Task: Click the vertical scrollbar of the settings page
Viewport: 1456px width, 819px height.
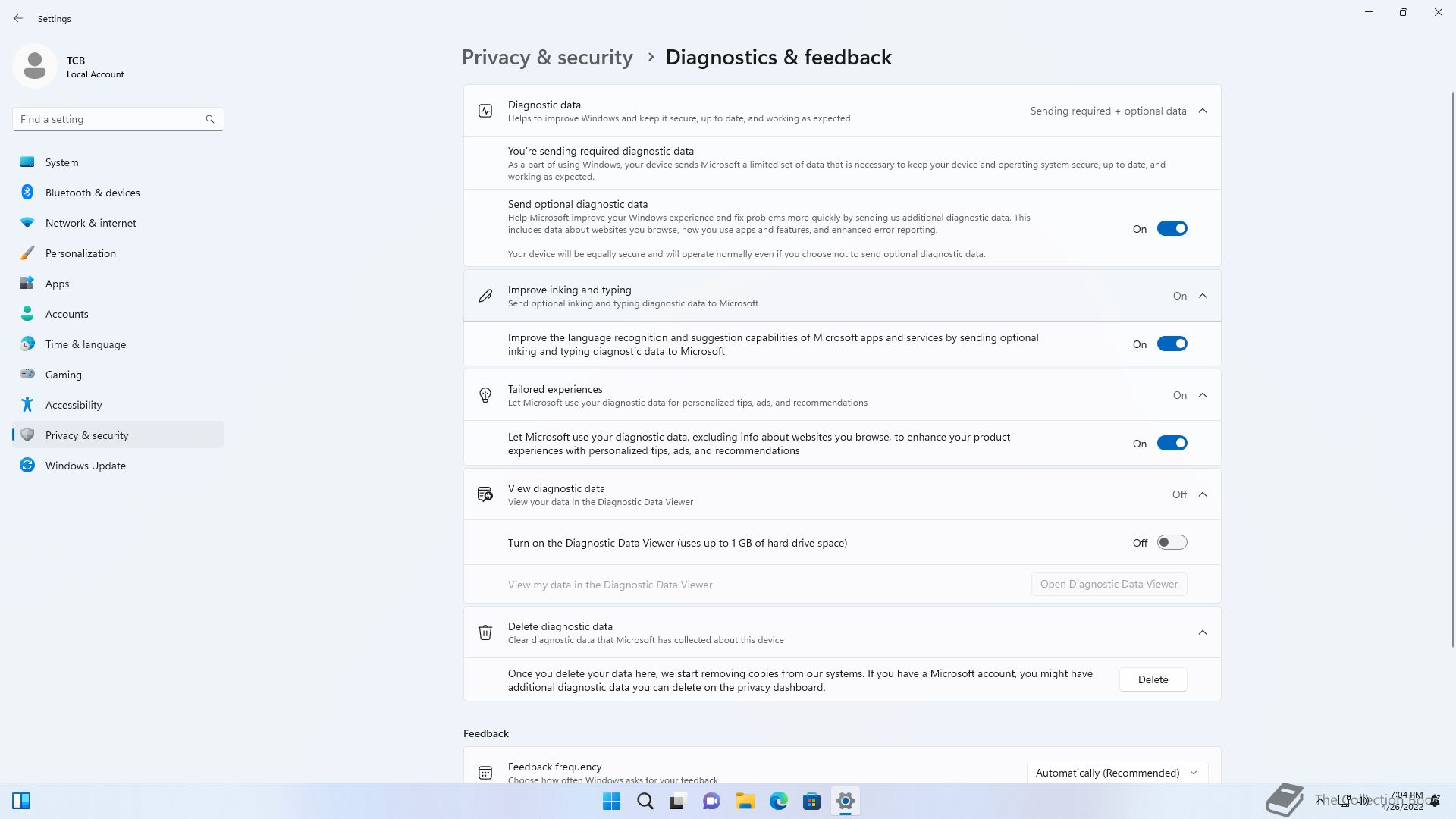Action: coord(1452,369)
